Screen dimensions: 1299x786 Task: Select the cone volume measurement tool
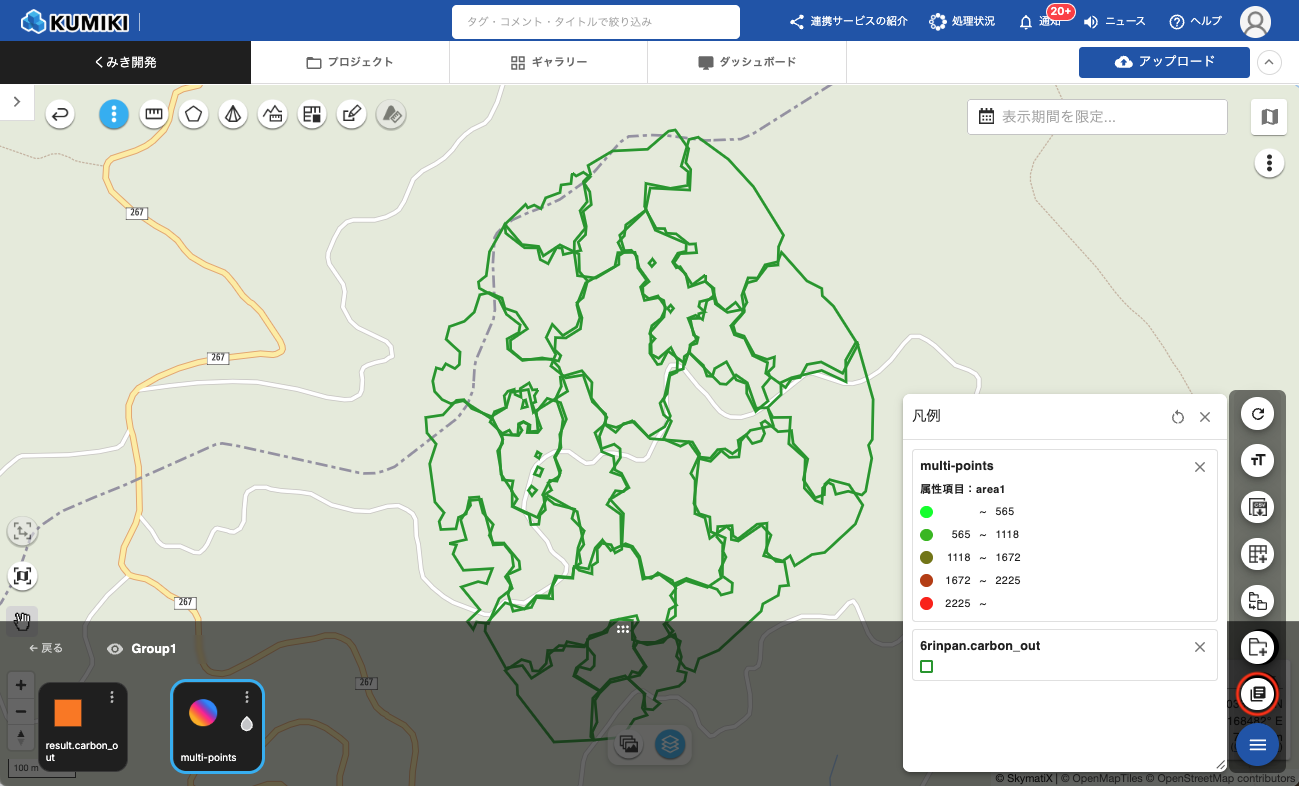click(x=233, y=115)
